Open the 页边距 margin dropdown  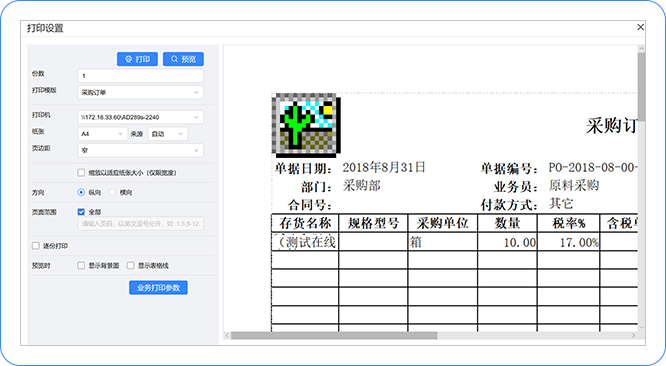point(140,150)
